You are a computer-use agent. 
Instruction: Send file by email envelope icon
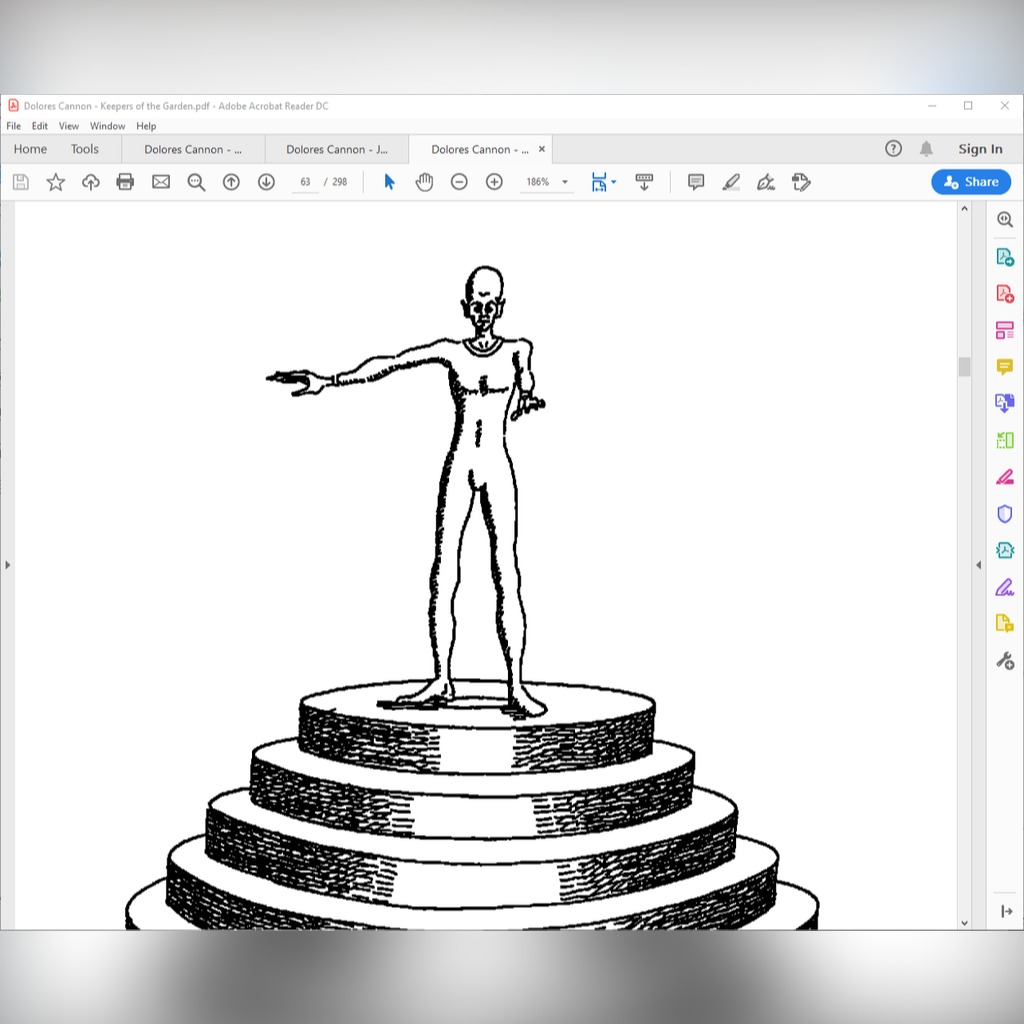161,182
